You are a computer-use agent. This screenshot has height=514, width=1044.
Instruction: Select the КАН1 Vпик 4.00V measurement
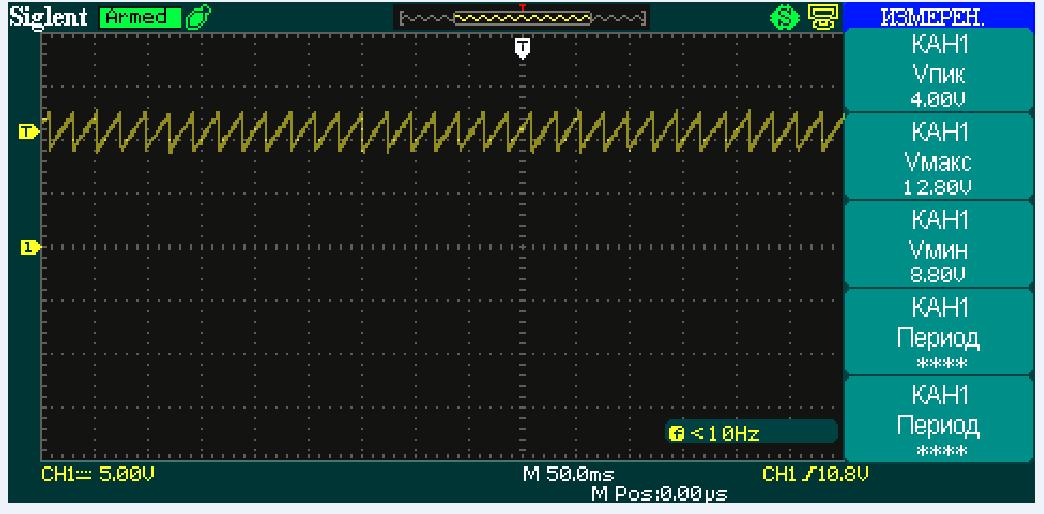tap(939, 71)
